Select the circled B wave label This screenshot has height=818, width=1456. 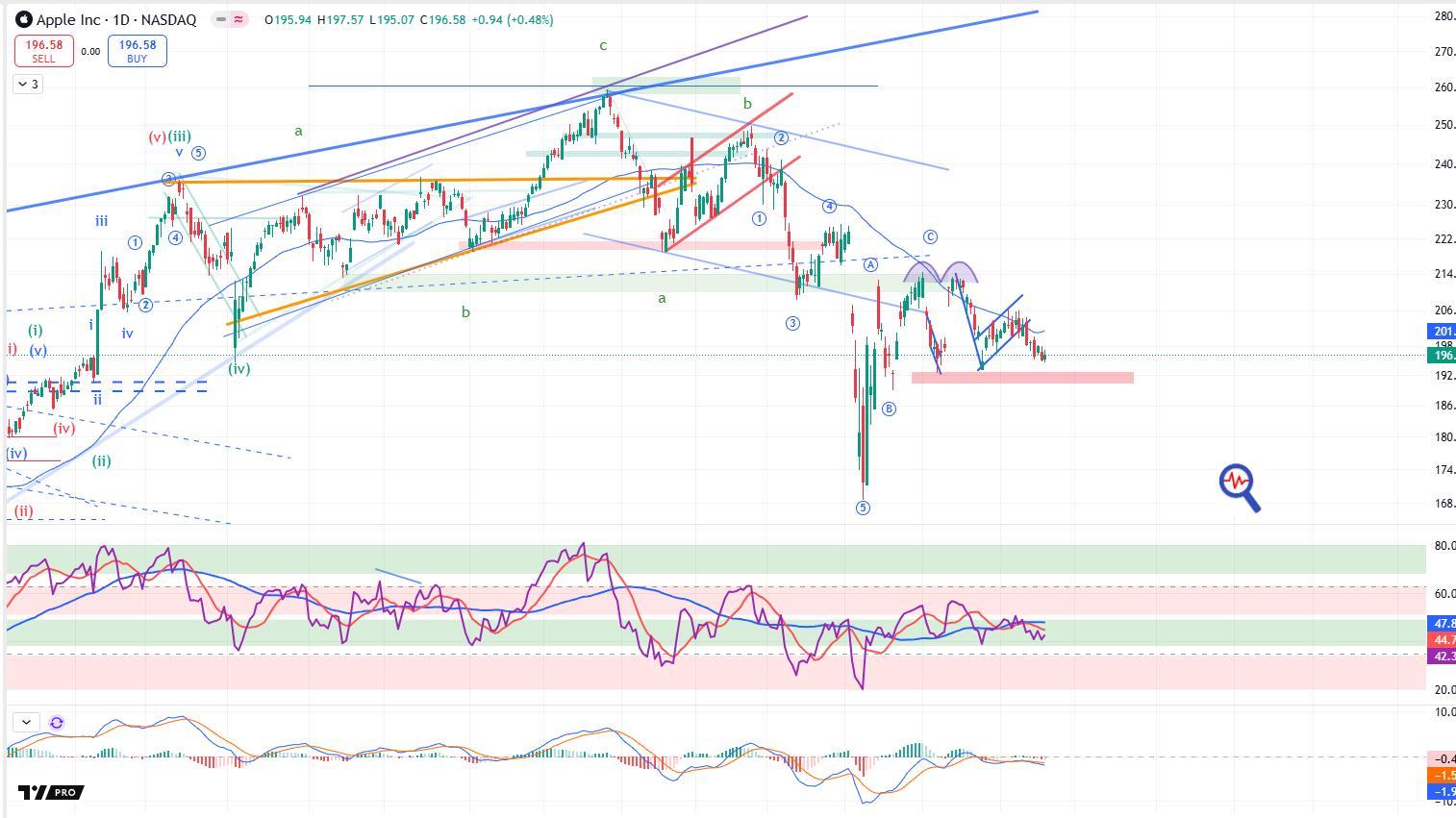click(889, 409)
